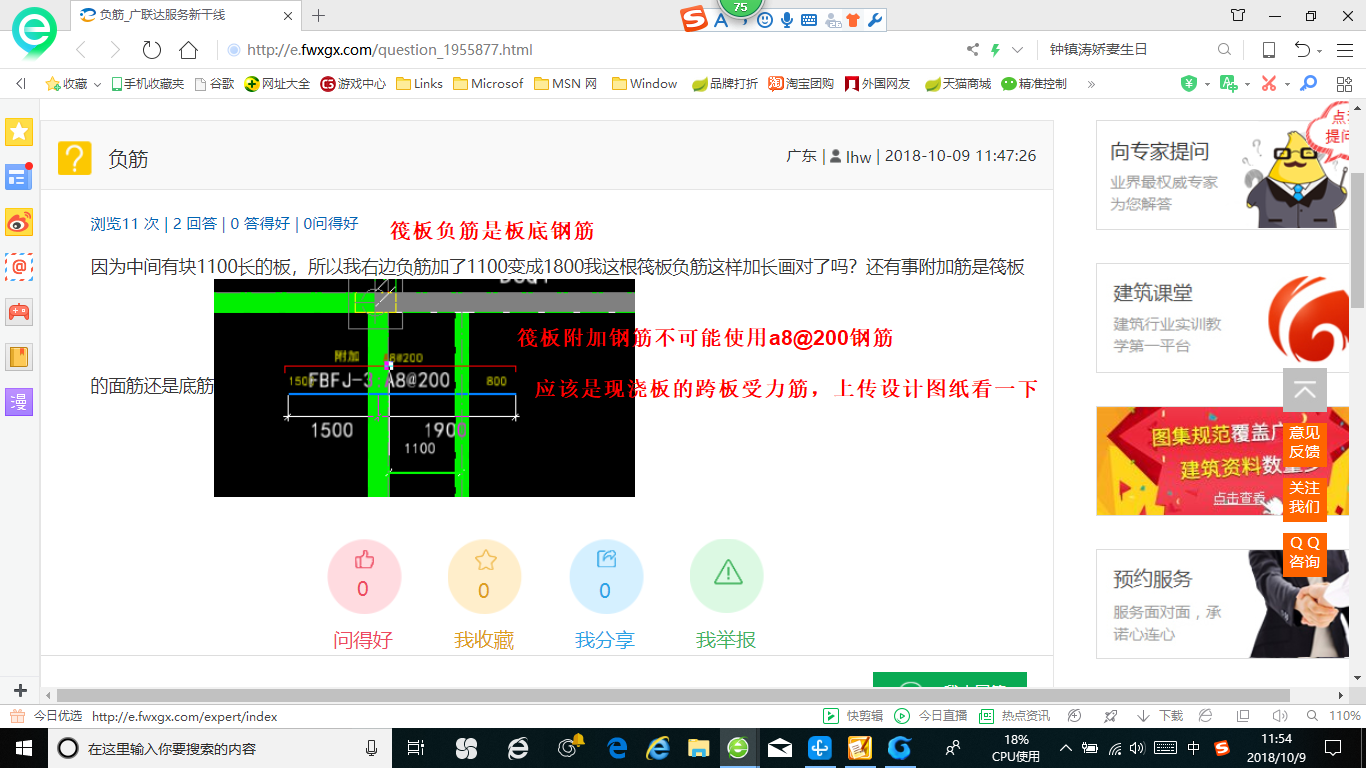This screenshot has height=768, width=1366.
Task: Expand the 收藏 dropdown arrow
Action: (x=97, y=85)
